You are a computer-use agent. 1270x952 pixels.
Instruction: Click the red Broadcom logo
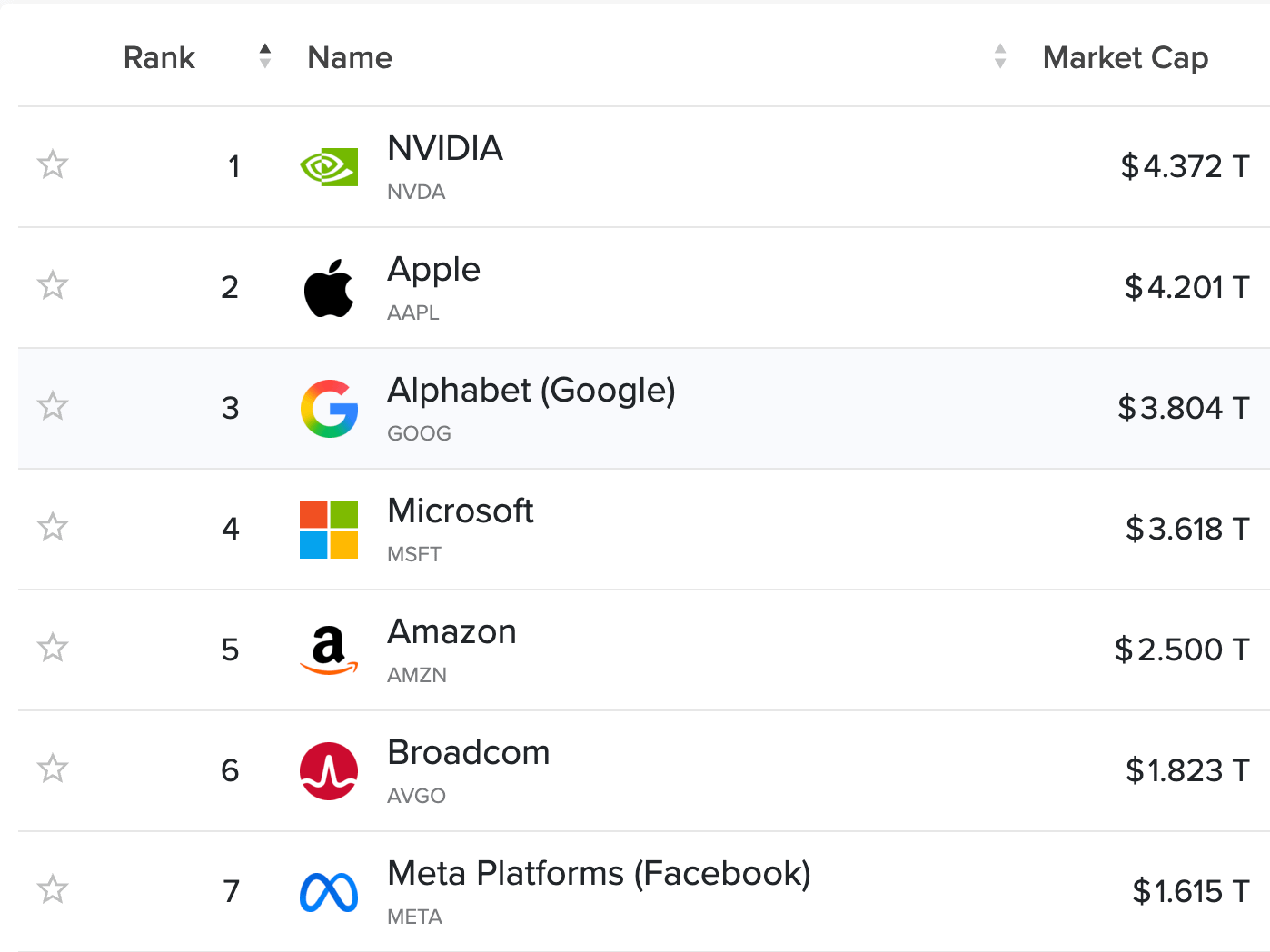pyautogui.click(x=329, y=771)
